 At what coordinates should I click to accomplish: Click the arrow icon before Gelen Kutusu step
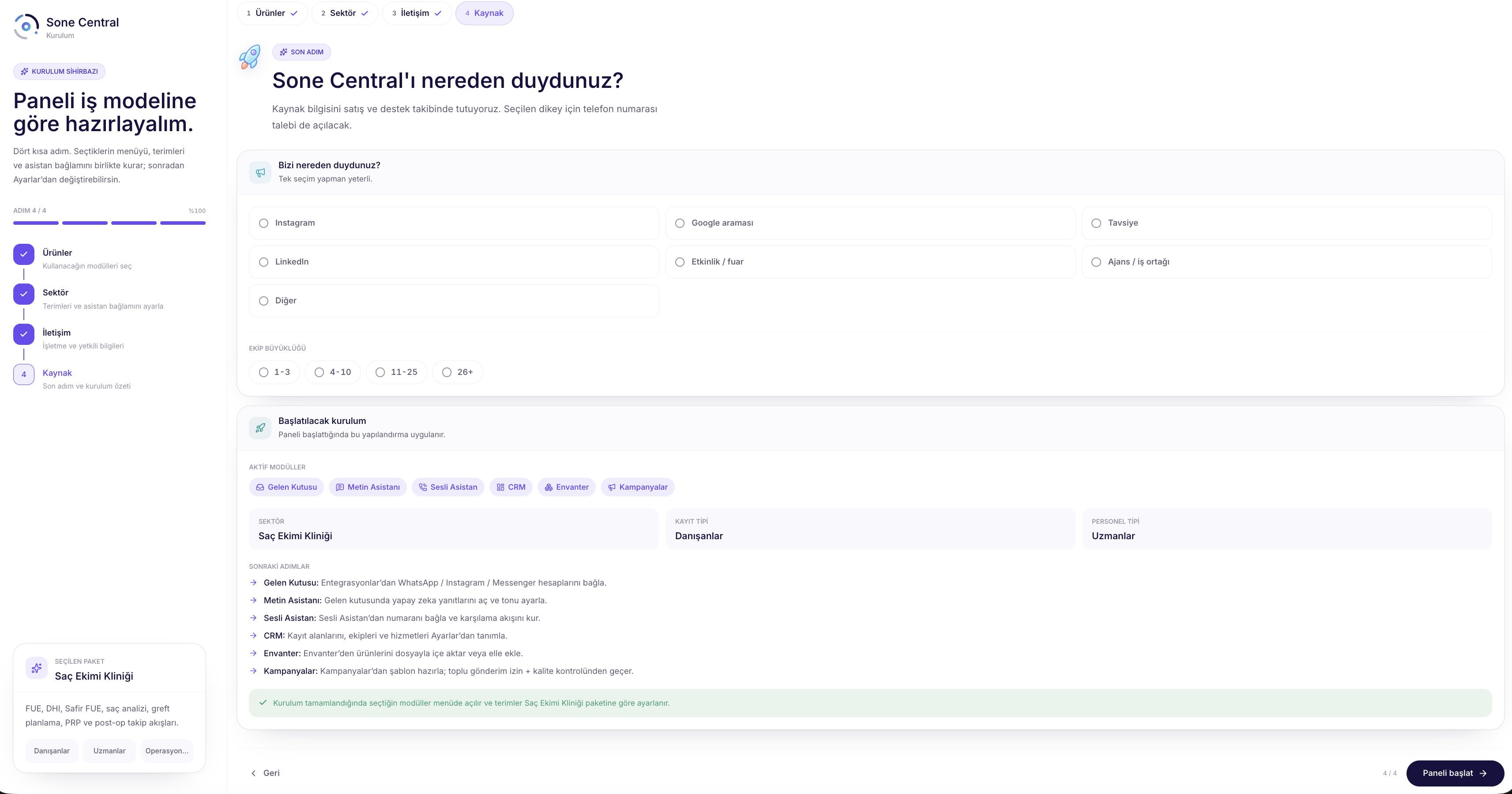pyautogui.click(x=254, y=582)
